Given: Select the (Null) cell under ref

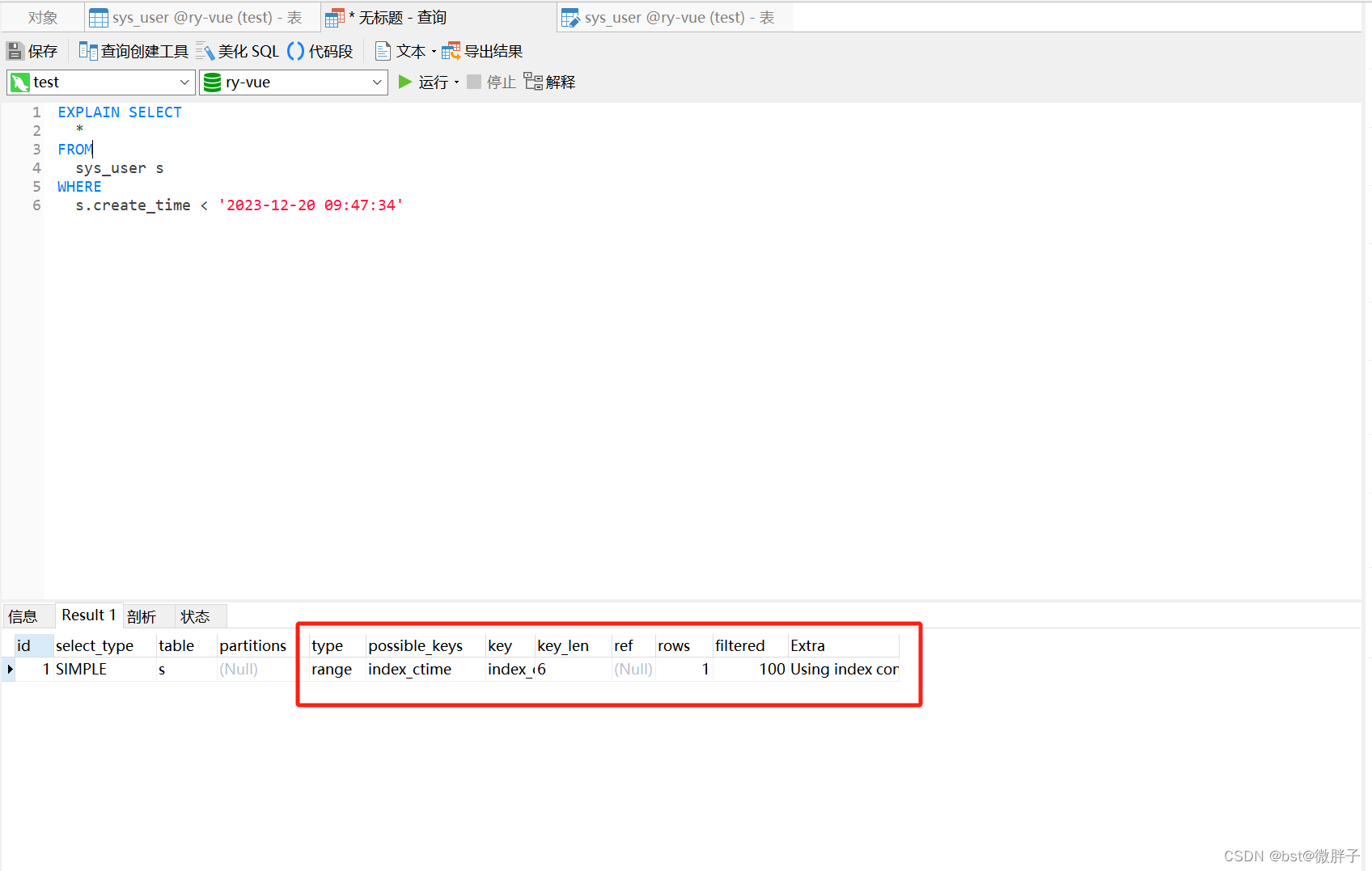Looking at the screenshot, I should [x=633, y=669].
